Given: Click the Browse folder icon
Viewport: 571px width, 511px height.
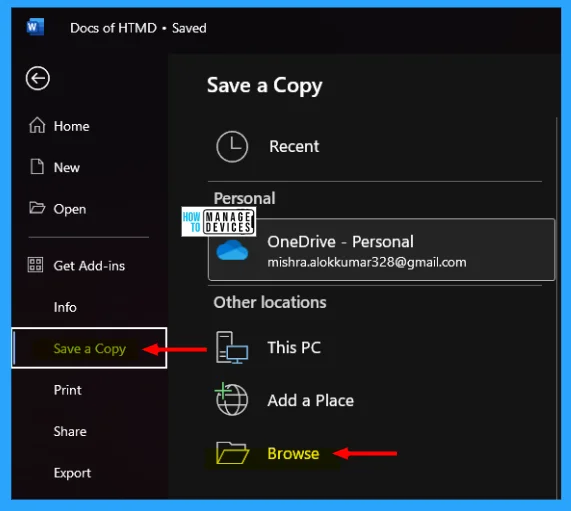Looking at the screenshot, I should (x=232, y=453).
